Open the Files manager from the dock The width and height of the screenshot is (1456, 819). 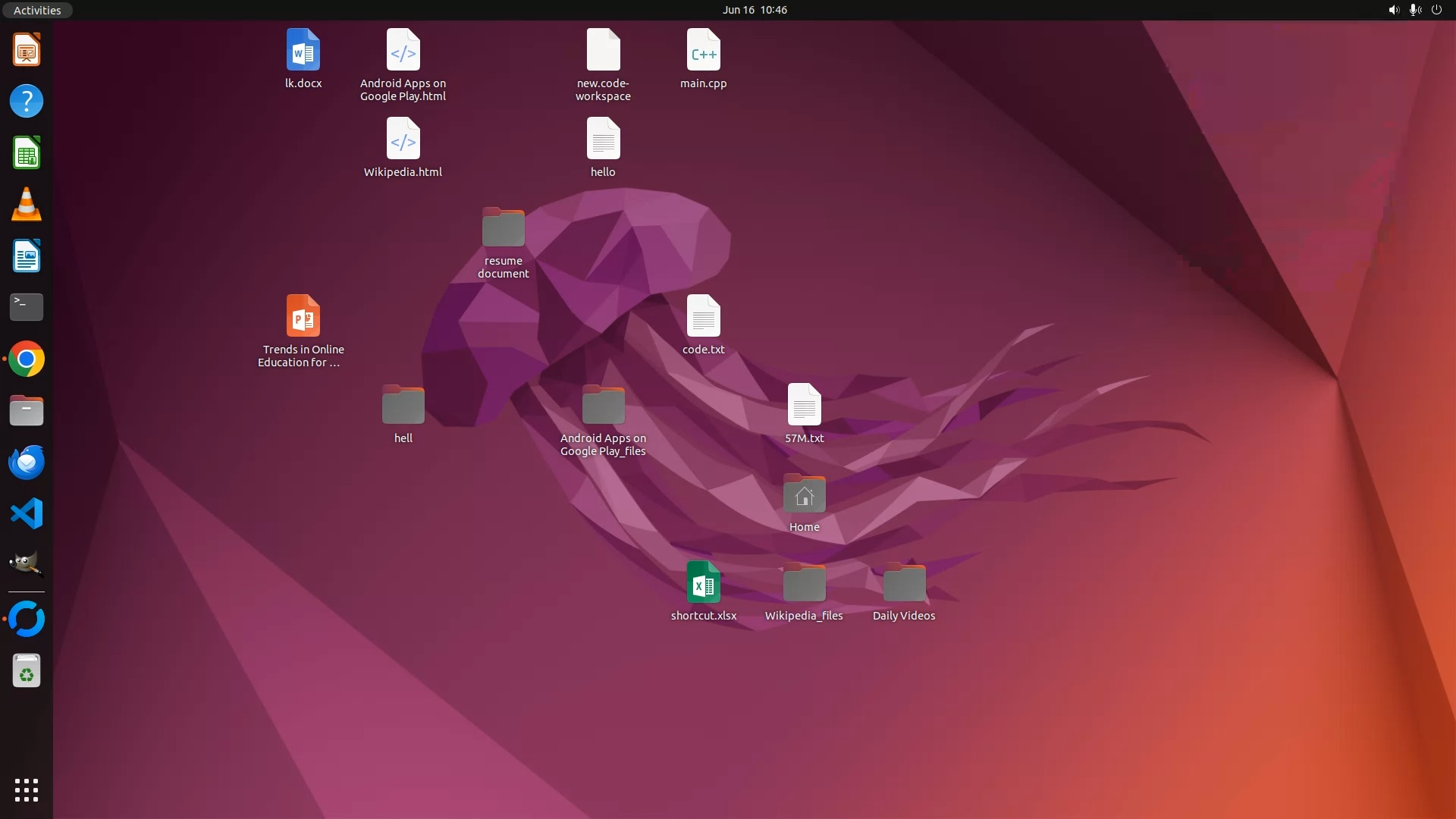pyautogui.click(x=27, y=411)
